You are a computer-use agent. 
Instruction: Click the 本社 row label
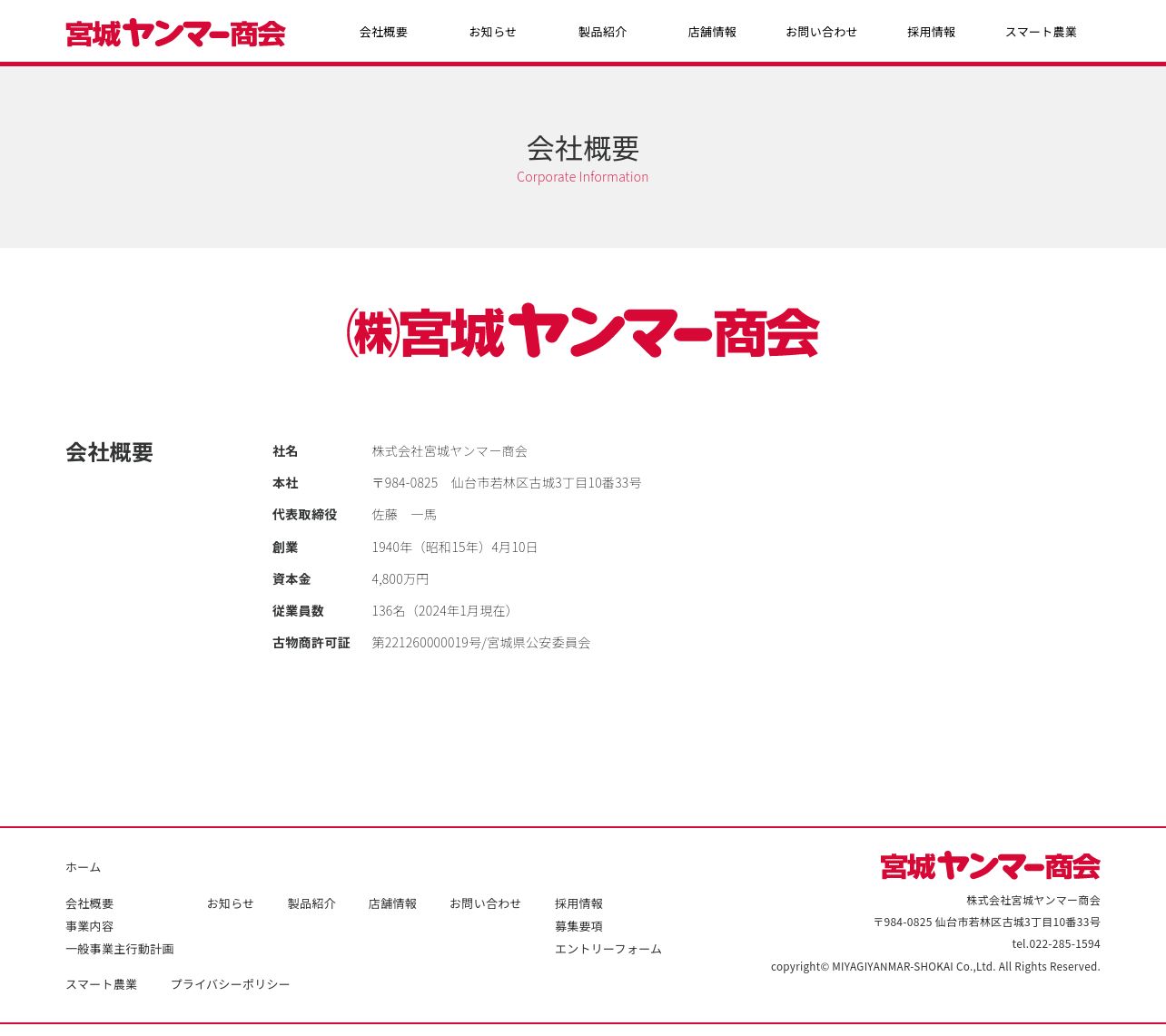[x=285, y=483]
